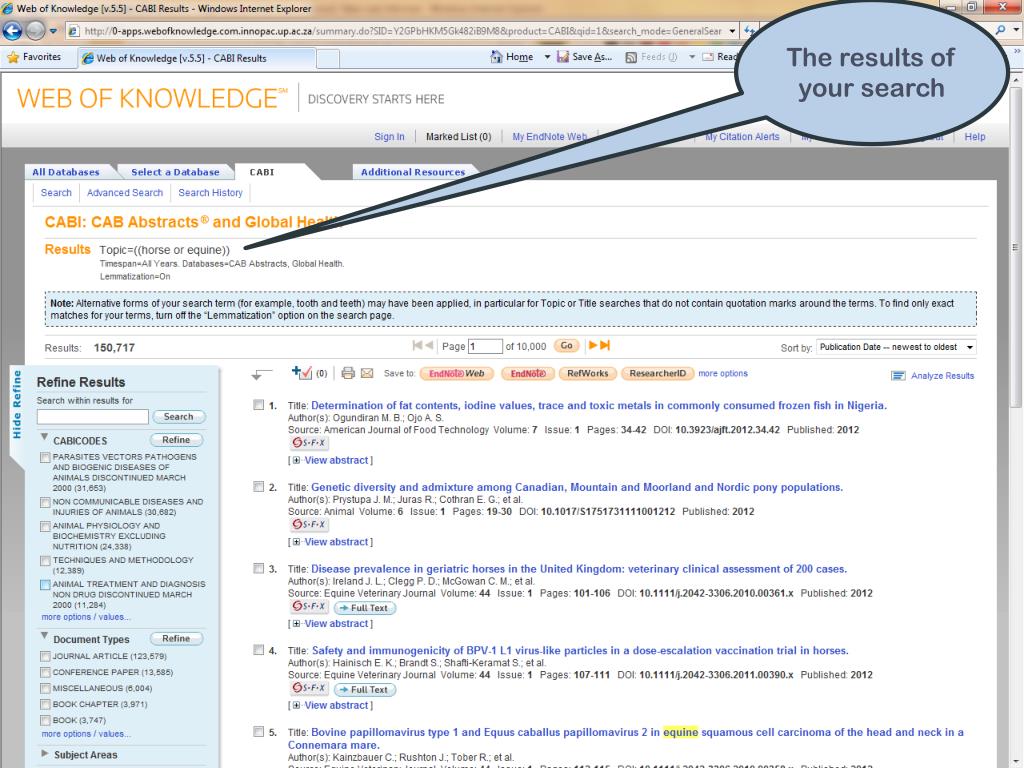Check result 5 about bovine papillomavirus

(x=259, y=731)
